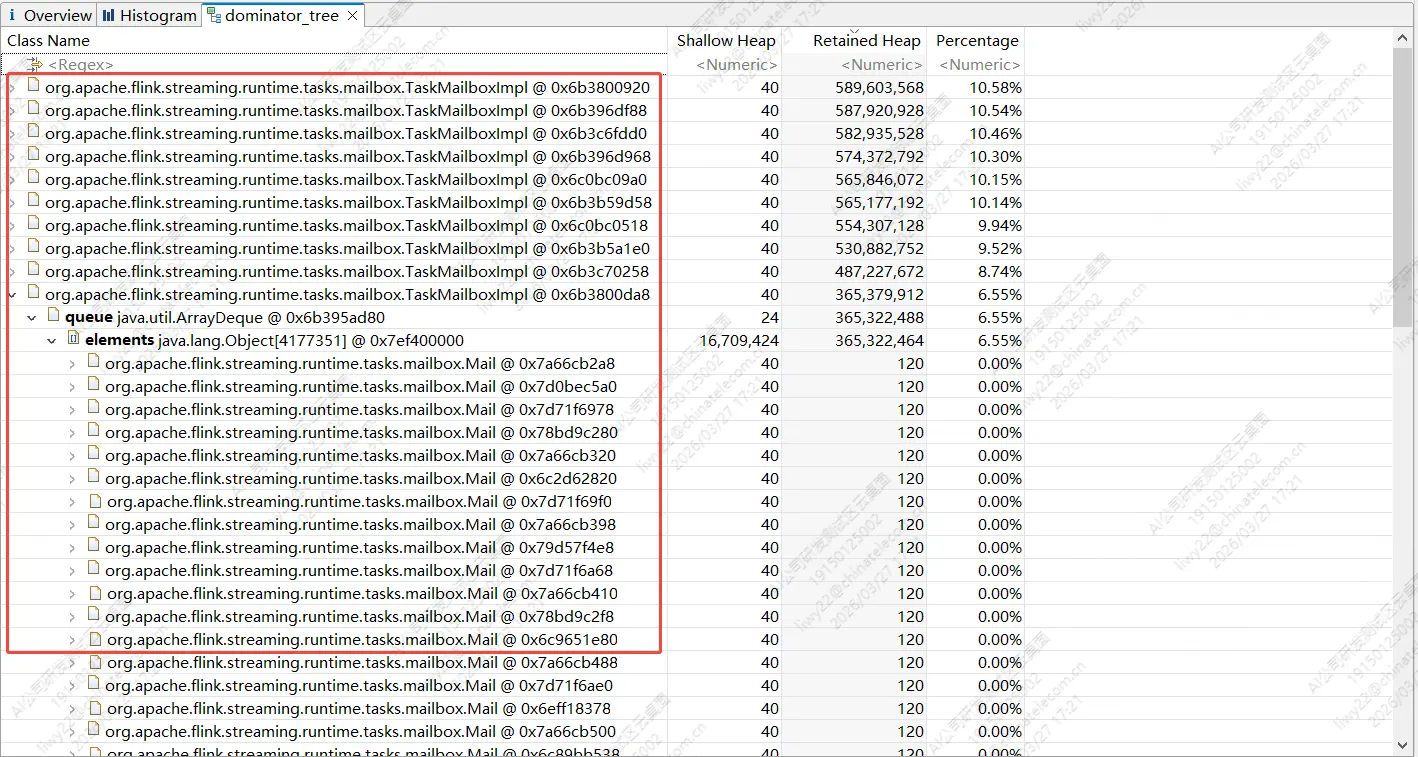The image size is (1418, 757).
Task: Focus the Retained Heap Numeric filter field
Action: (x=855, y=64)
